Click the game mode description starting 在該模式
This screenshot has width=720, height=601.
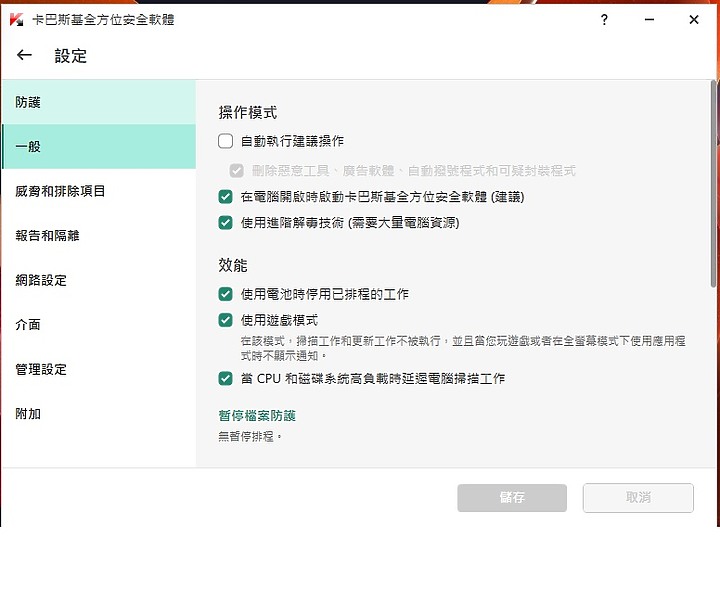click(463, 348)
